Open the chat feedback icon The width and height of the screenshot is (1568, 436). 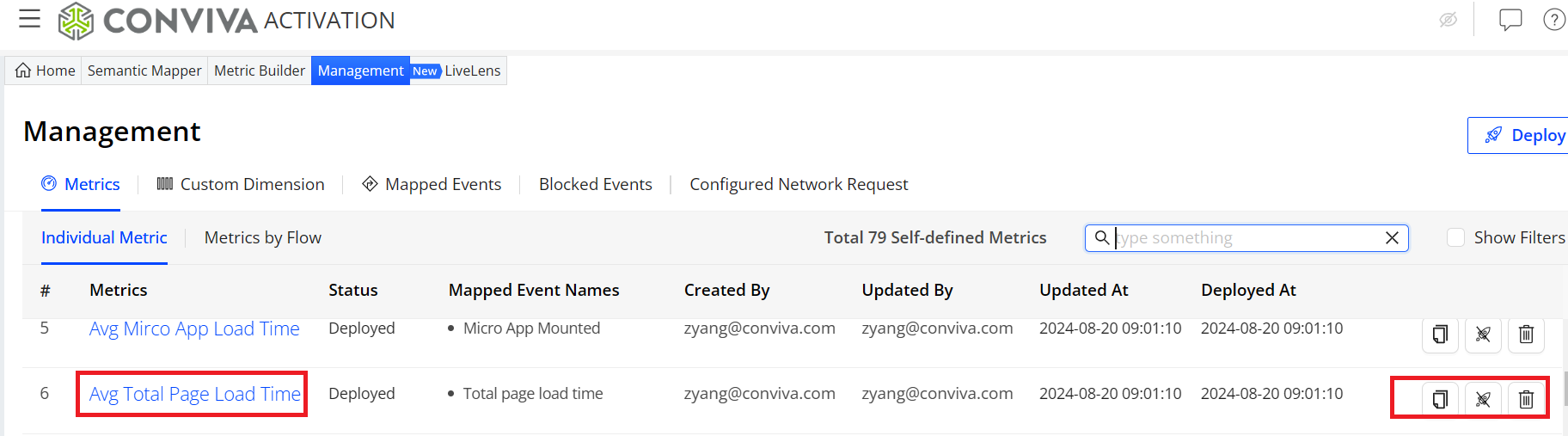(x=1510, y=20)
